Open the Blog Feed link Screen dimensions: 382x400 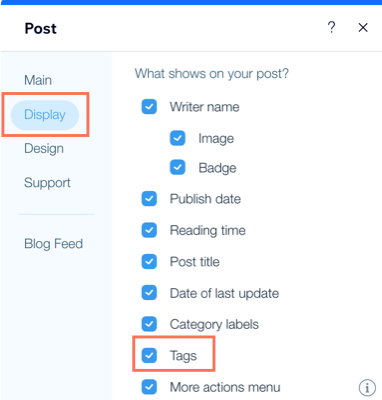tap(53, 244)
